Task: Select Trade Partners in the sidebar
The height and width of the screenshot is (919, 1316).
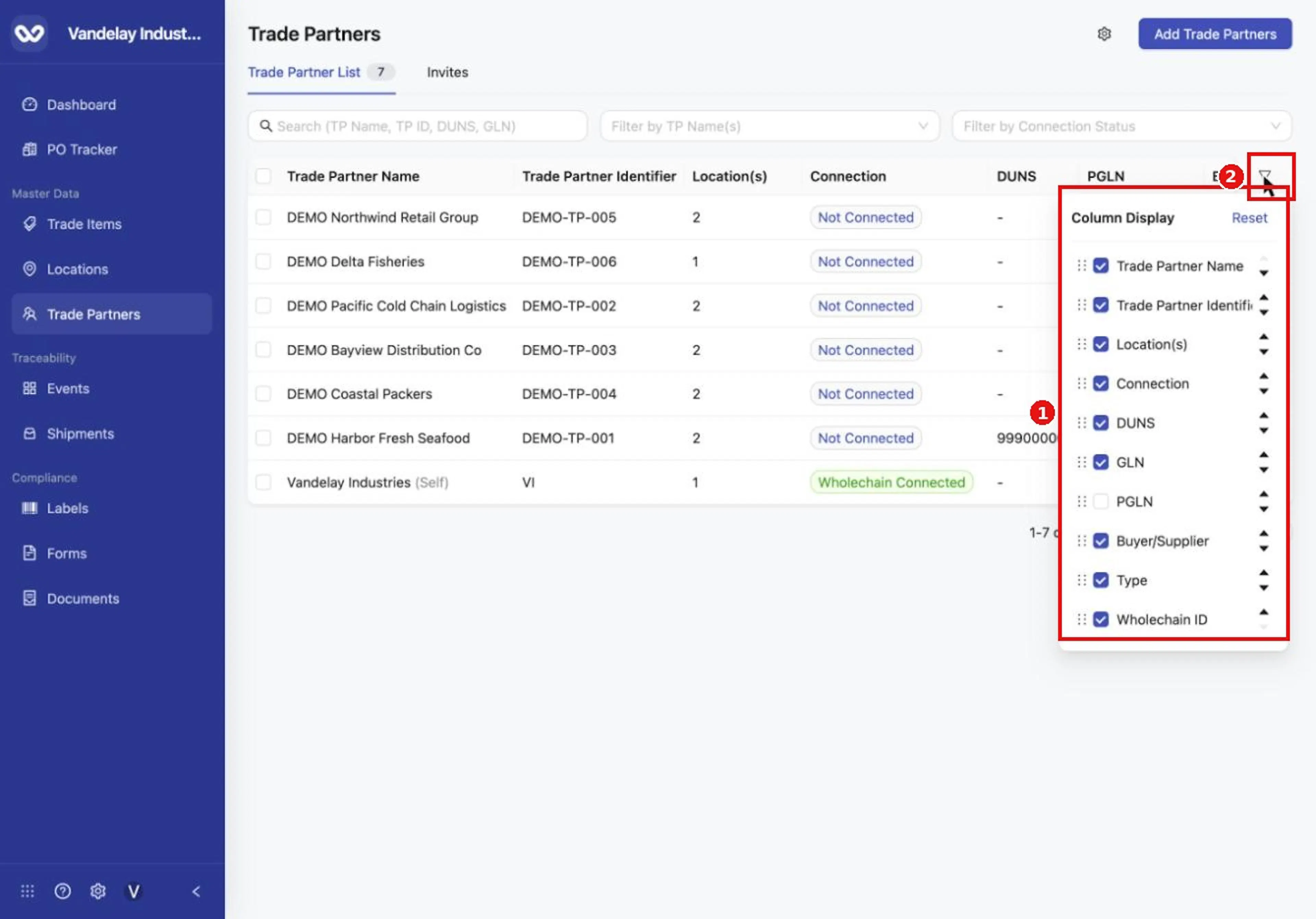Action: (x=111, y=314)
